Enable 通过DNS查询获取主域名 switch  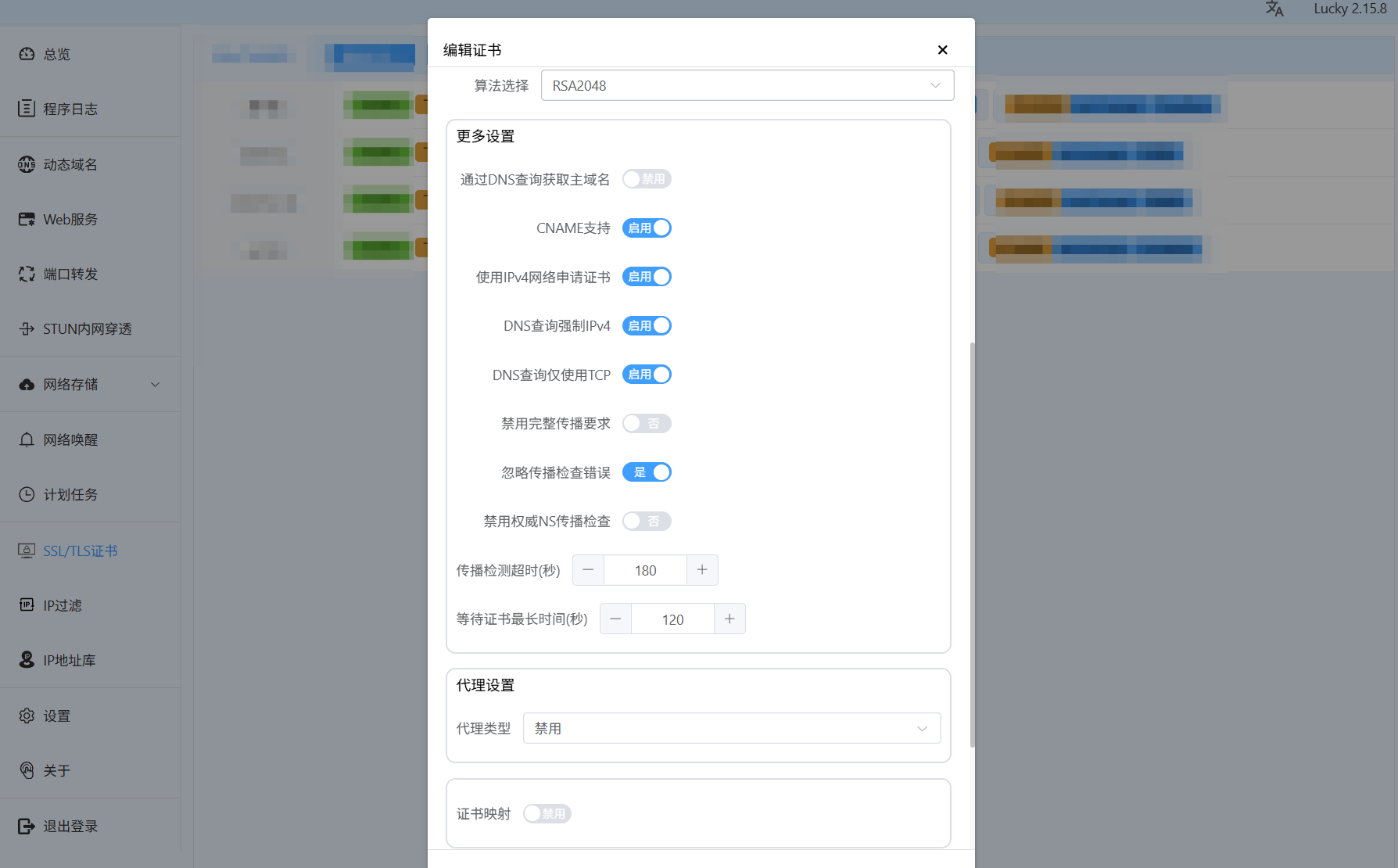coord(647,179)
